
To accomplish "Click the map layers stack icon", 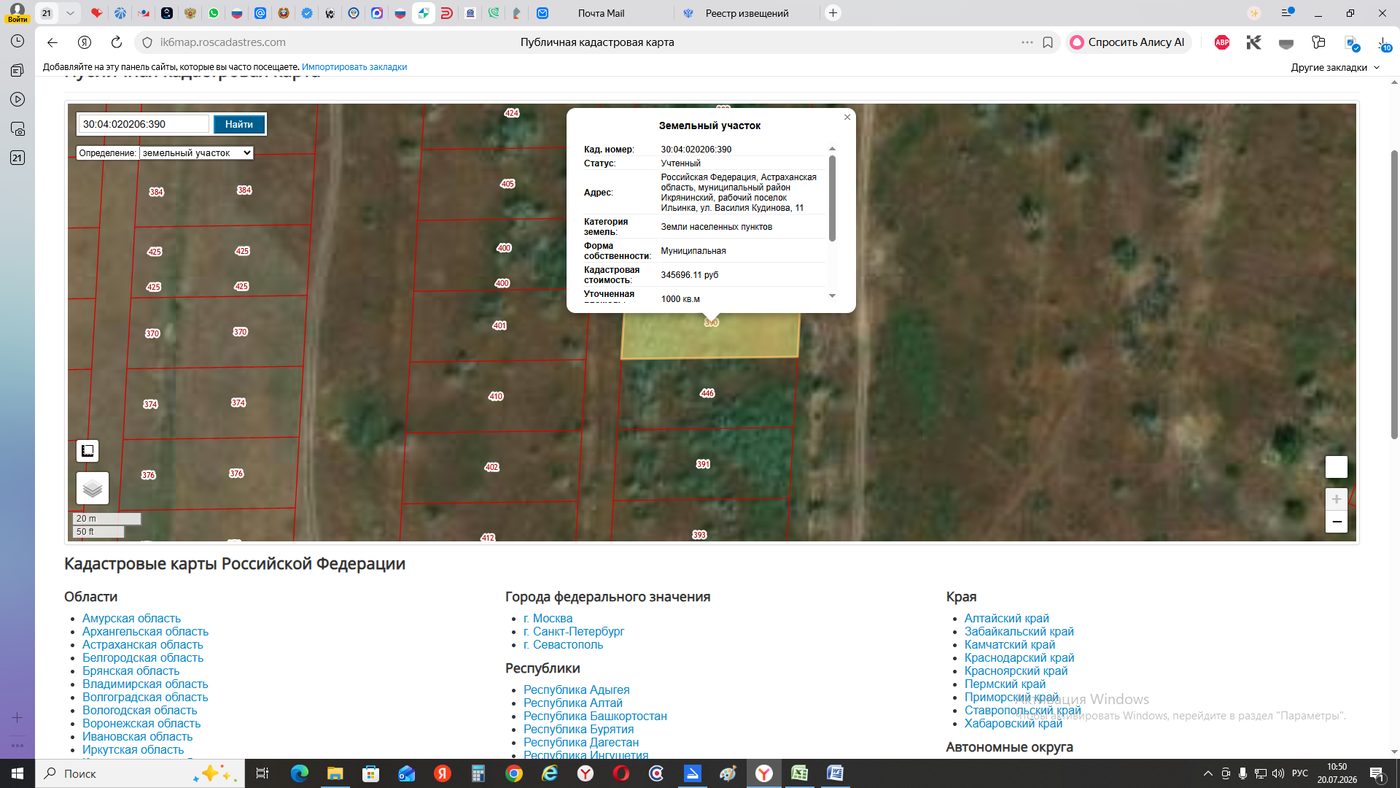I will (x=92, y=488).
